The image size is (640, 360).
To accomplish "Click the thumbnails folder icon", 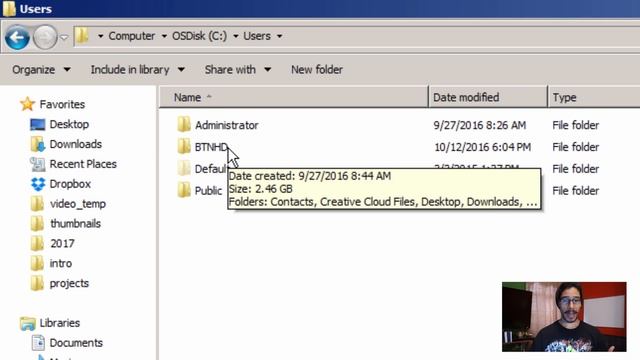I will tap(37, 223).
